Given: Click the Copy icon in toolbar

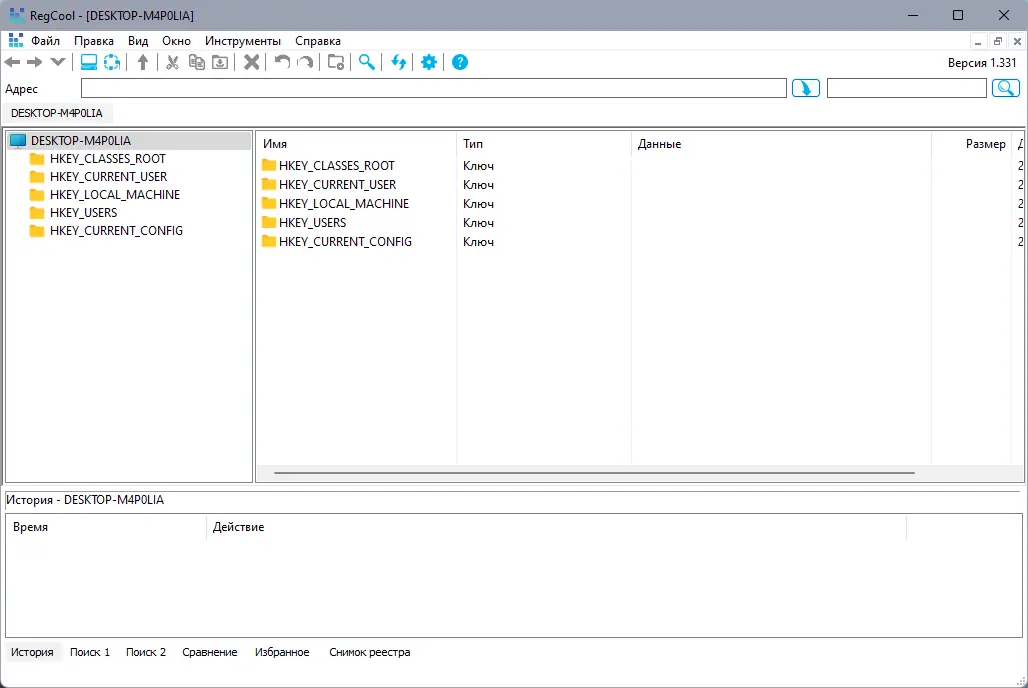Looking at the screenshot, I should click(197, 62).
